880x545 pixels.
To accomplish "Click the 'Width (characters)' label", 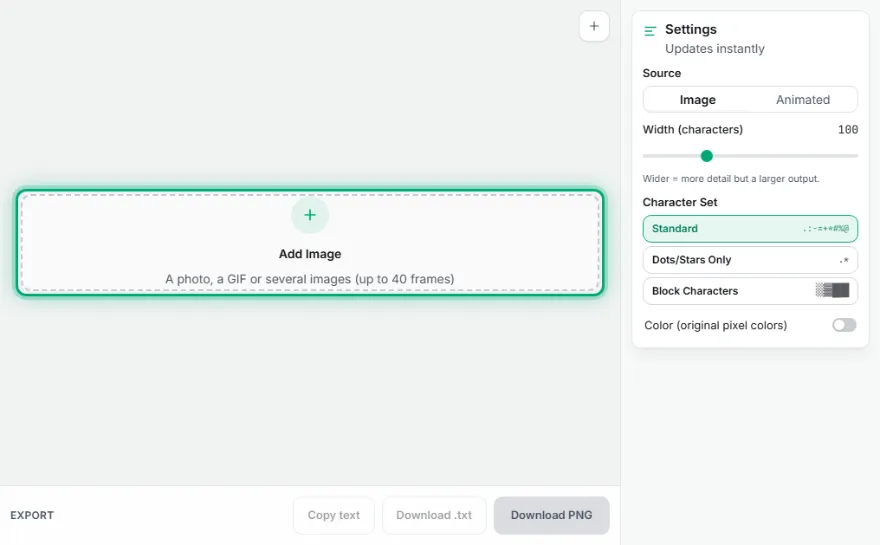I will click(693, 130).
